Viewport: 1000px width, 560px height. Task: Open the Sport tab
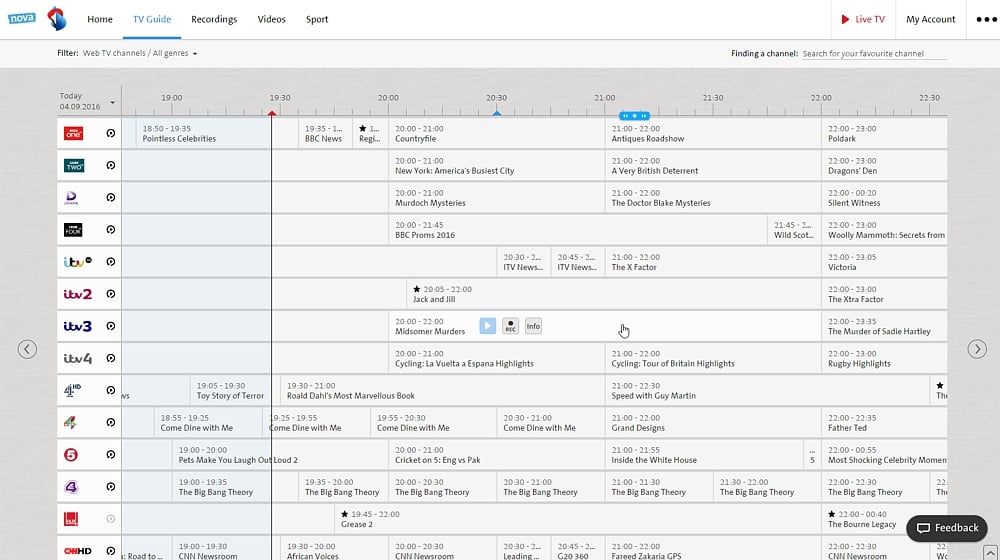click(x=316, y=19)
